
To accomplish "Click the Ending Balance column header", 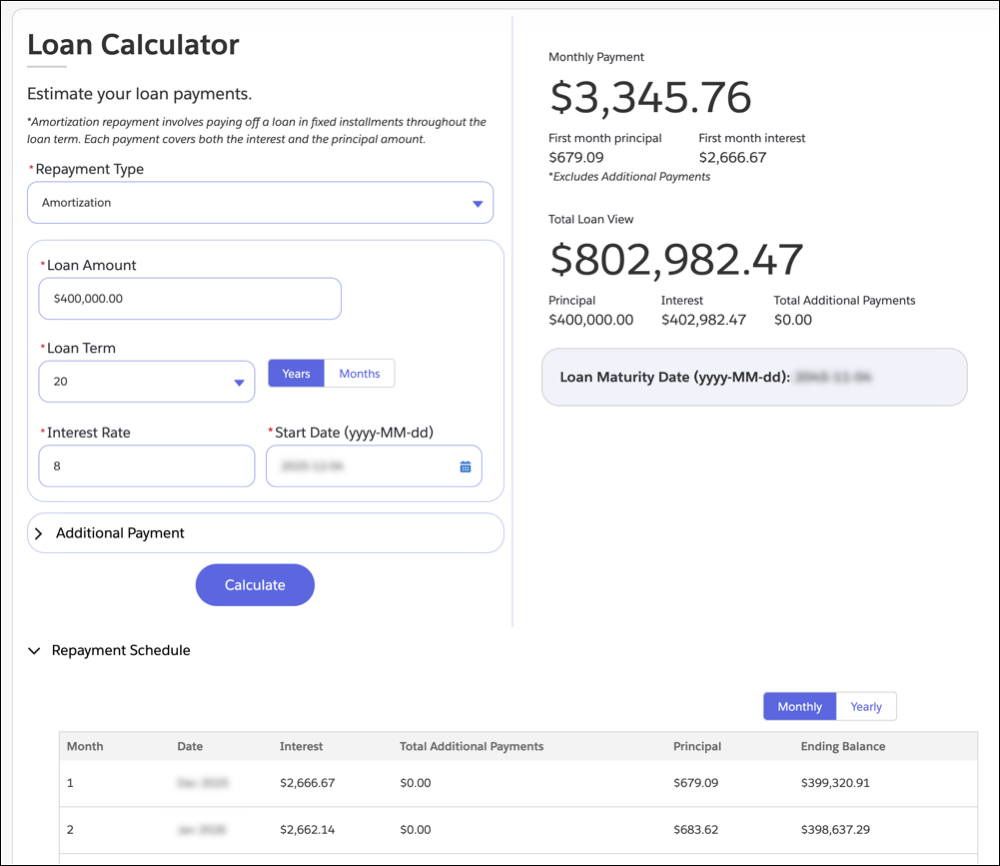I will point(842,746).
